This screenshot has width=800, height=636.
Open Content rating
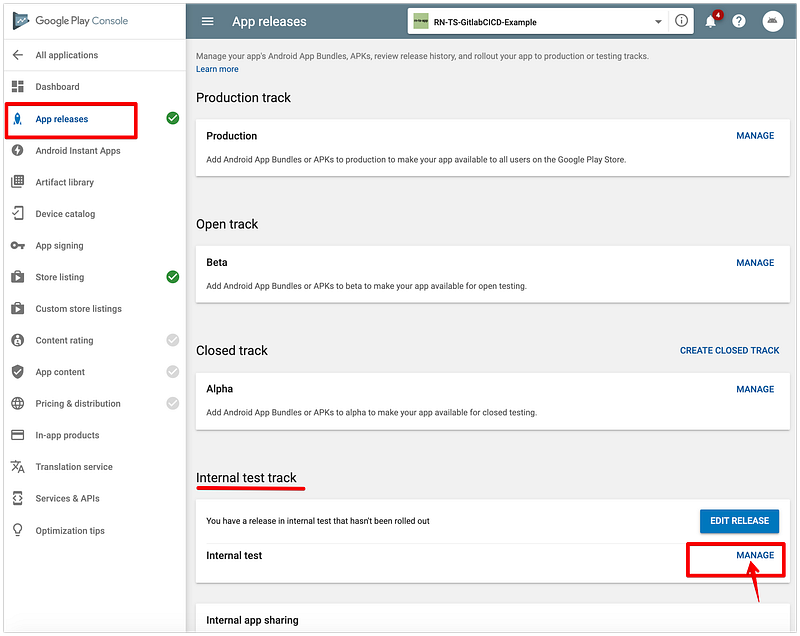tap(64, 340)
